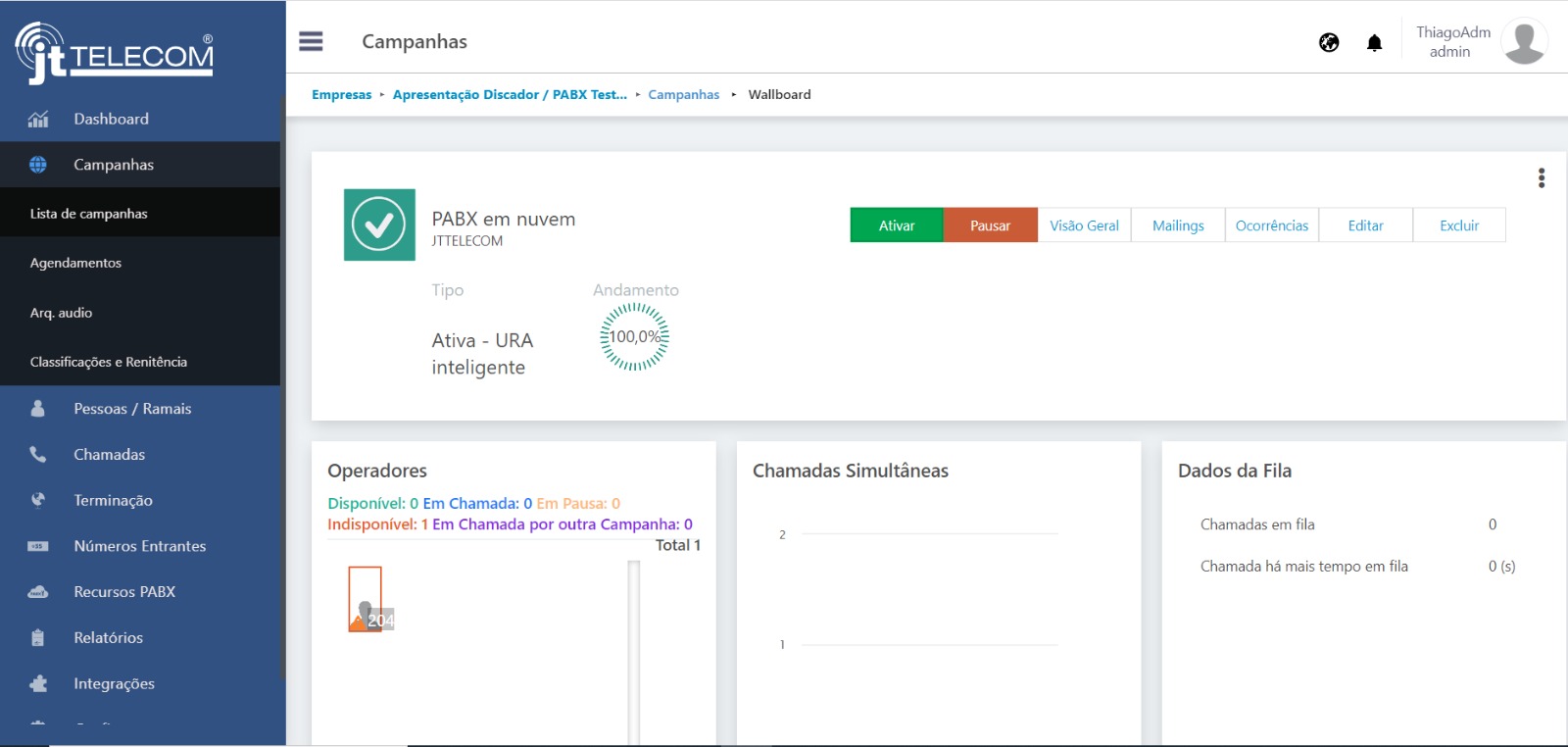Toggle the hamburger menu icon
The width and height of the screenshot is (1568, 747).
pos(311,41)
